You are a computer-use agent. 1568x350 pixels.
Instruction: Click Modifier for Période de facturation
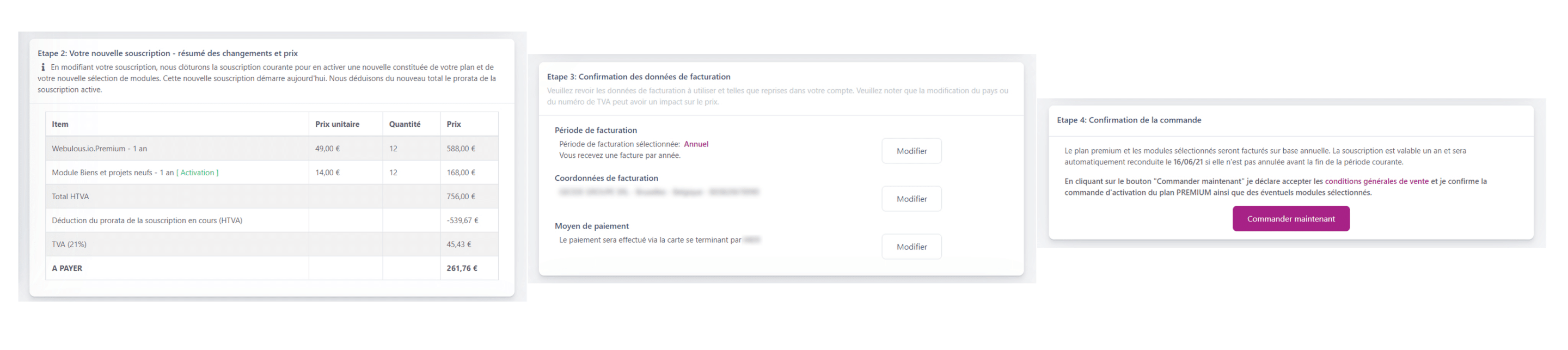(x=911, y=151)
